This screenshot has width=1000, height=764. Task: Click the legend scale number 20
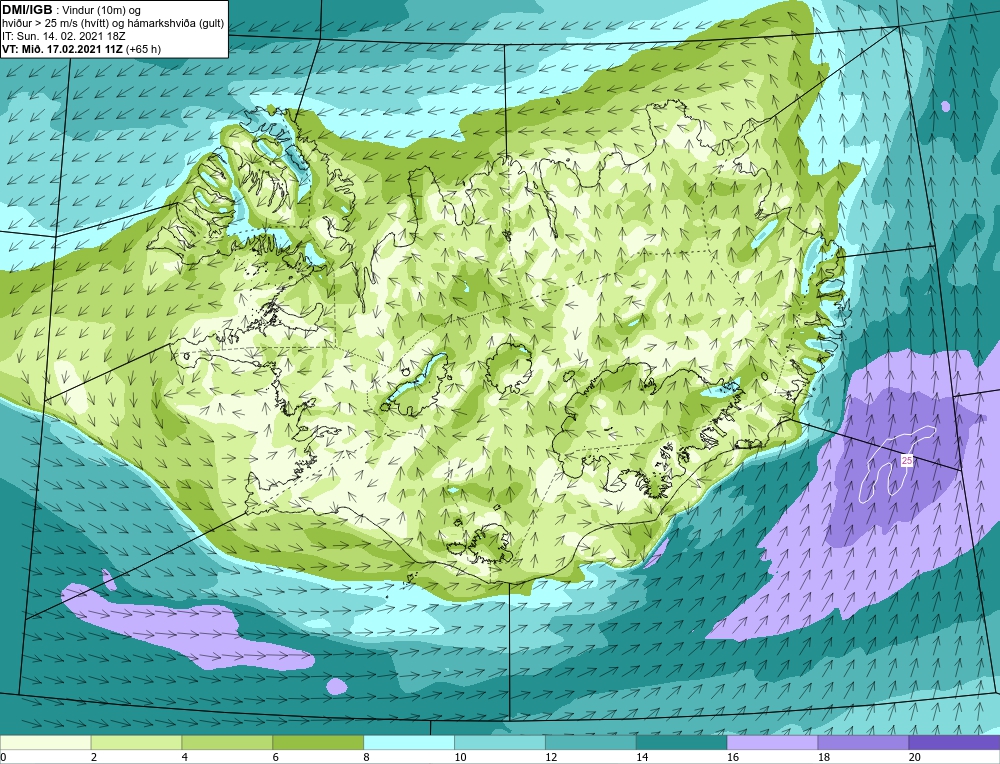[x=914, y=758]
